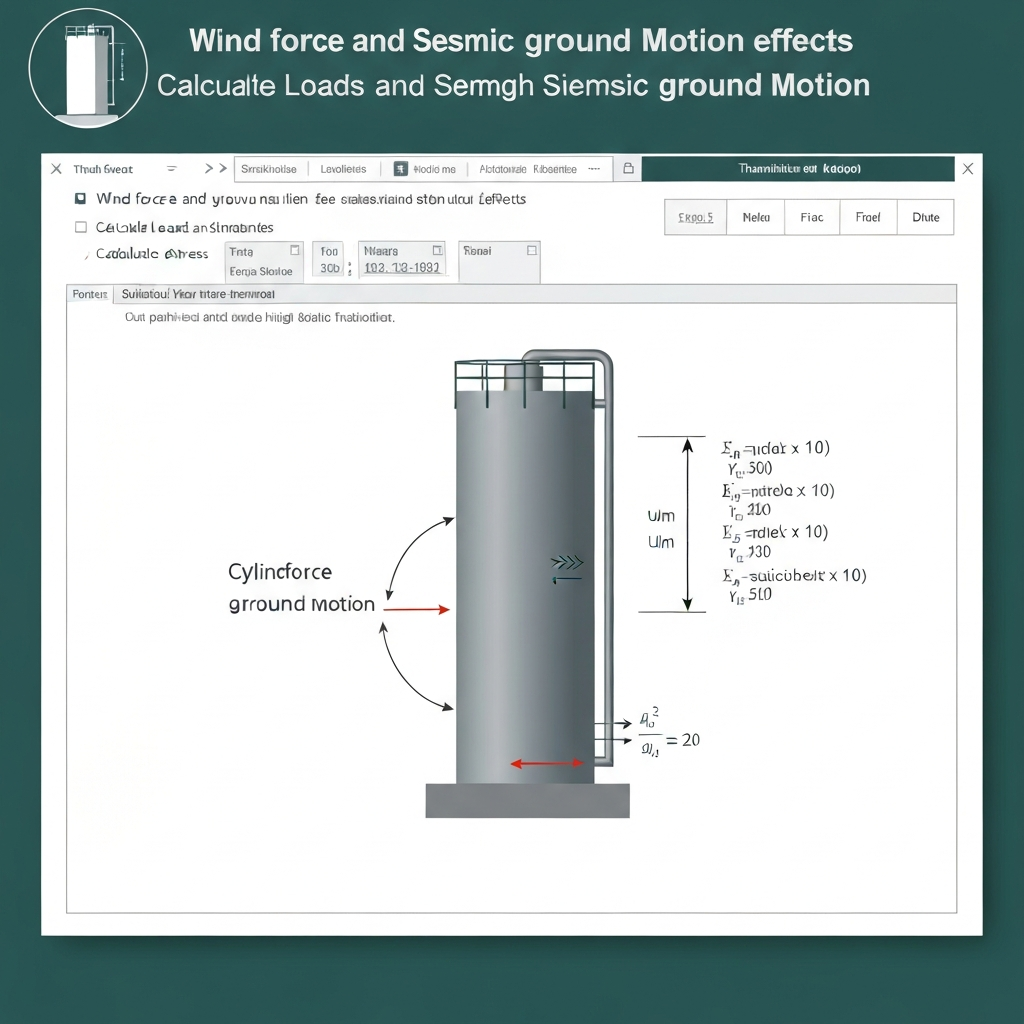1024x1024 pixels.
Task: Open the 'Rsnai' dropdown selector
Action: 532,248
